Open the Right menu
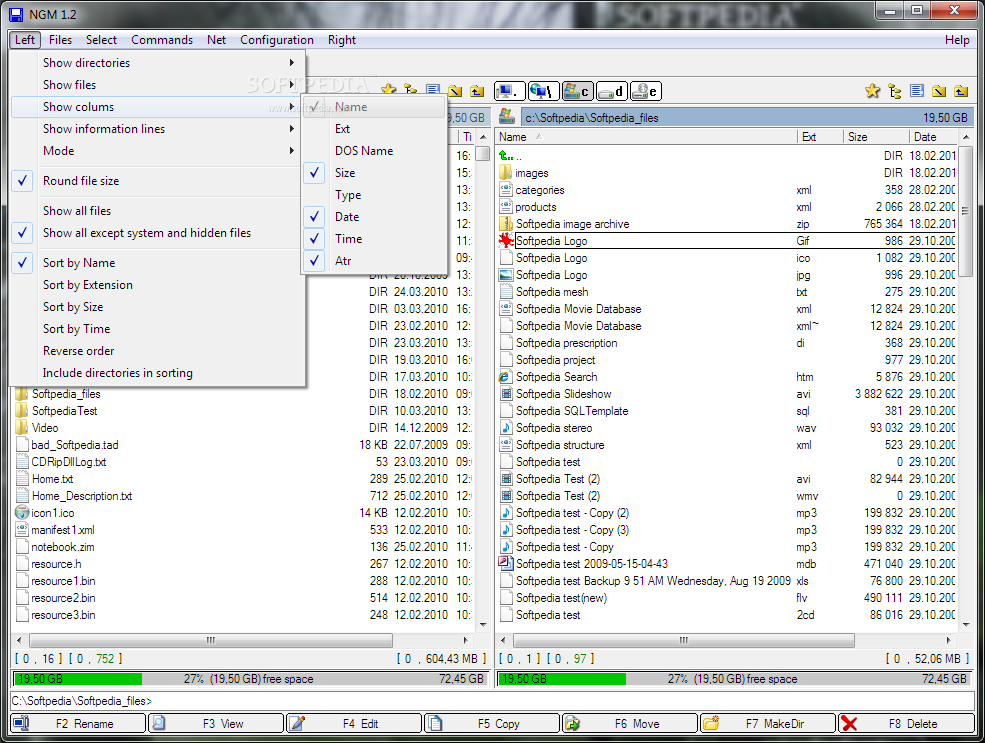This screenshot has height=743, width=985. (342, 40)
